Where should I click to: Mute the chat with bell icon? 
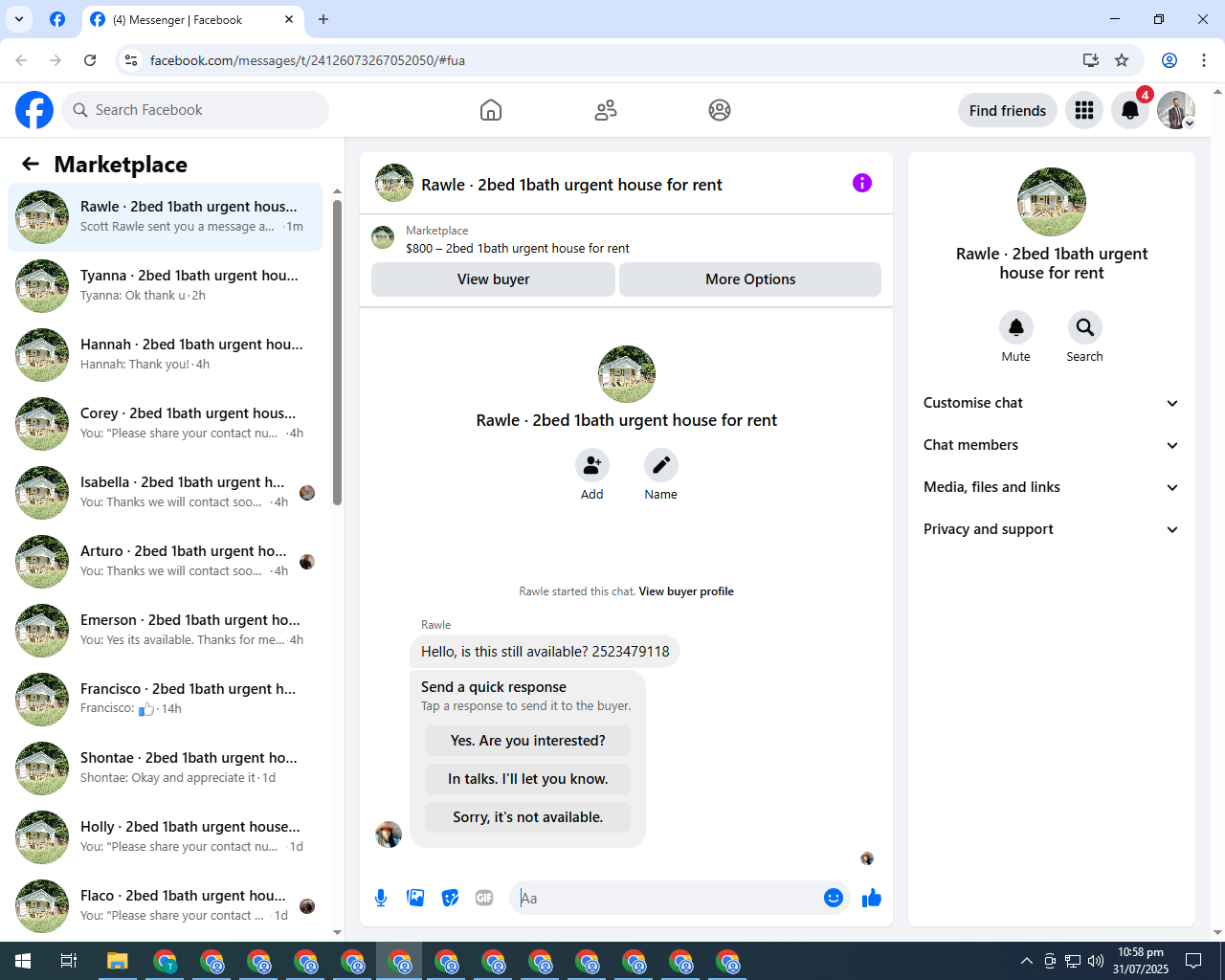click(1016, 327)
